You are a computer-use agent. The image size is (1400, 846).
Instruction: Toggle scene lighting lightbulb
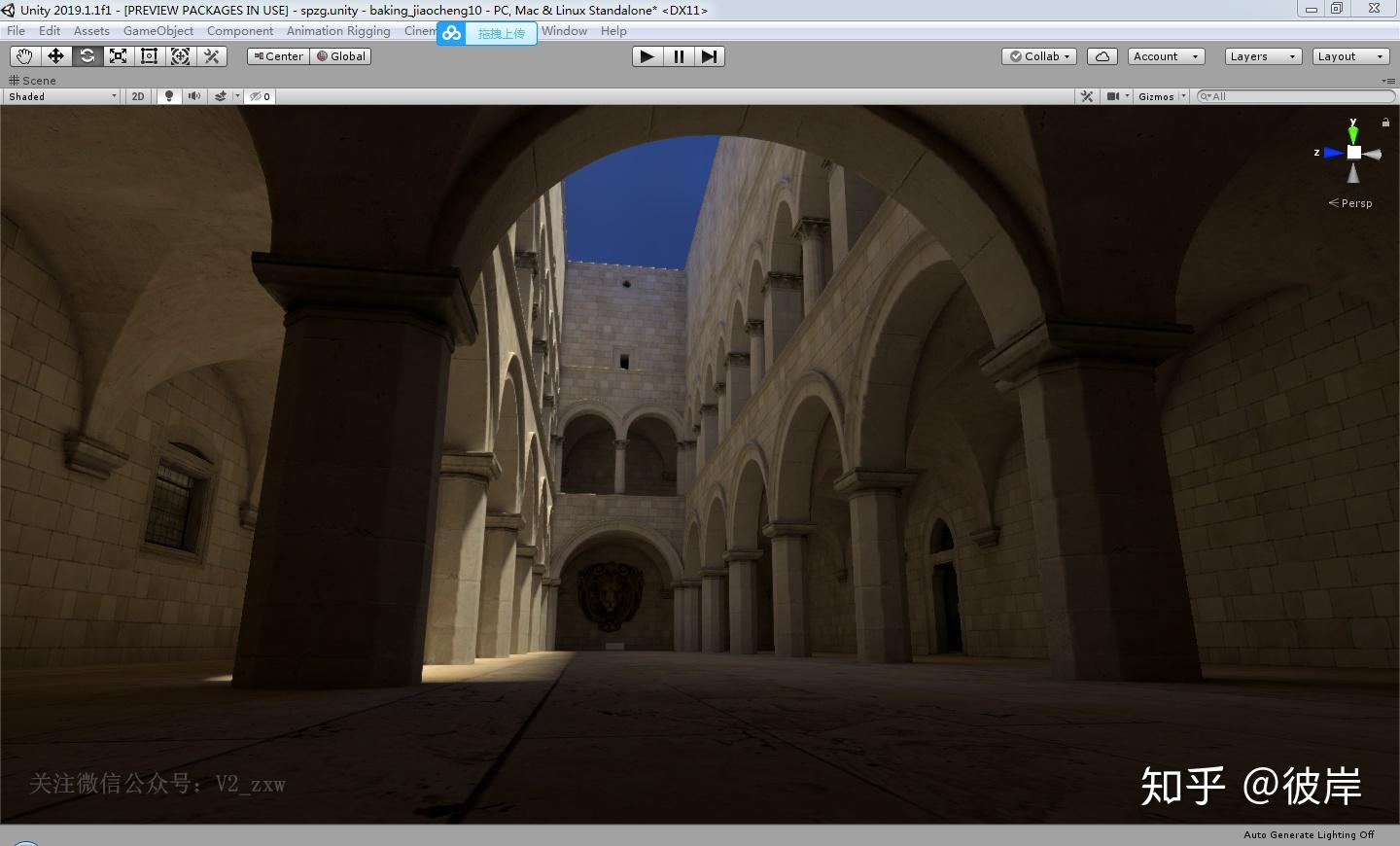point(169,96)
